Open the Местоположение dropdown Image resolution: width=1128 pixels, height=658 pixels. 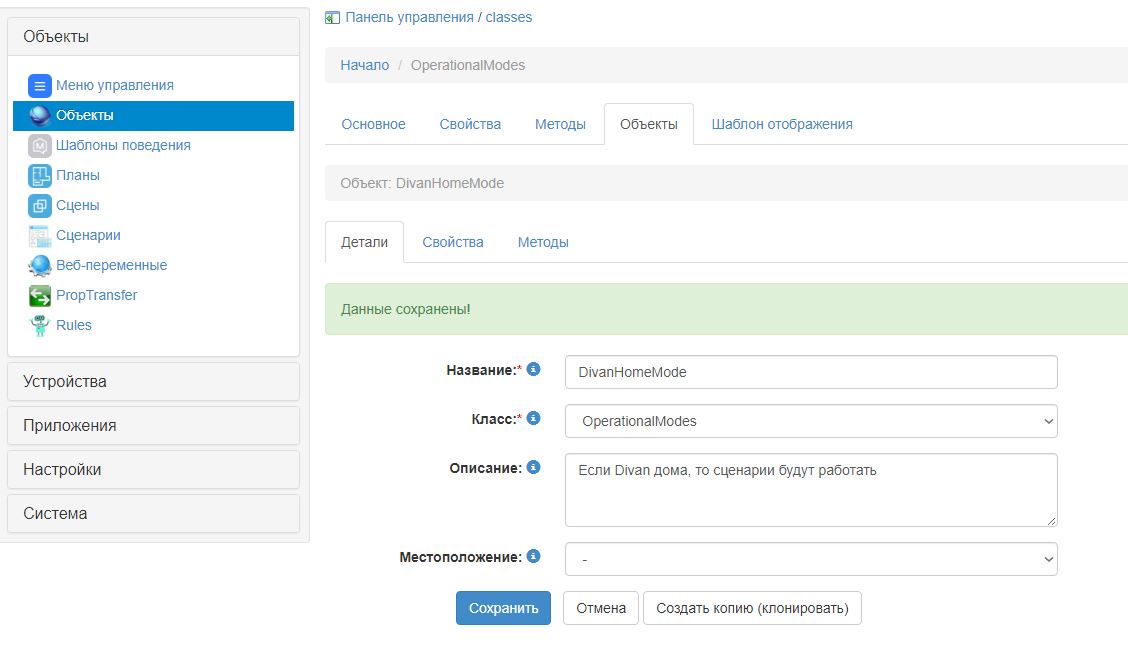click(x=810, y=559)
